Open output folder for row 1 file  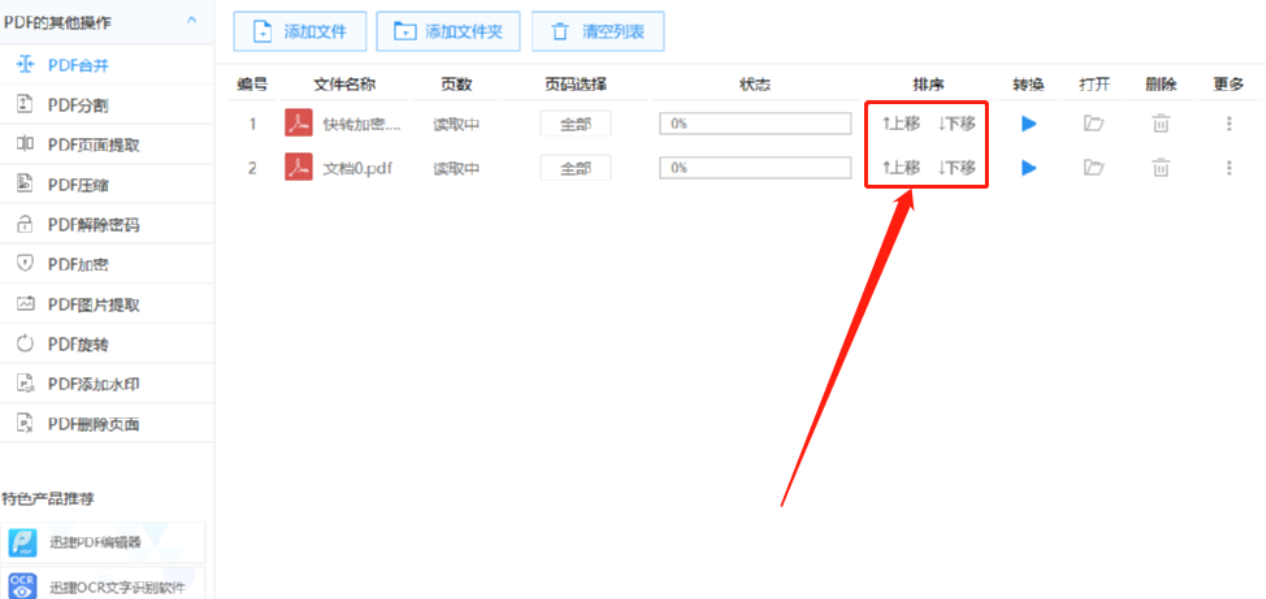point(1094,124)
